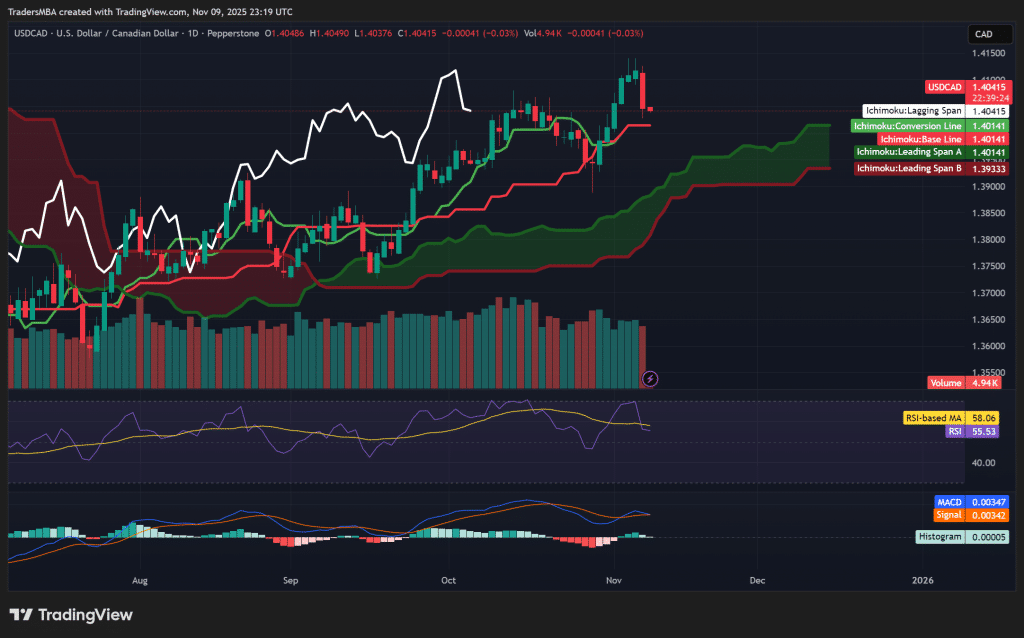This screenshot has width=1024, height=638.
Task: Click the Ichimoku Leading Span B label
Action: (910, 168)
